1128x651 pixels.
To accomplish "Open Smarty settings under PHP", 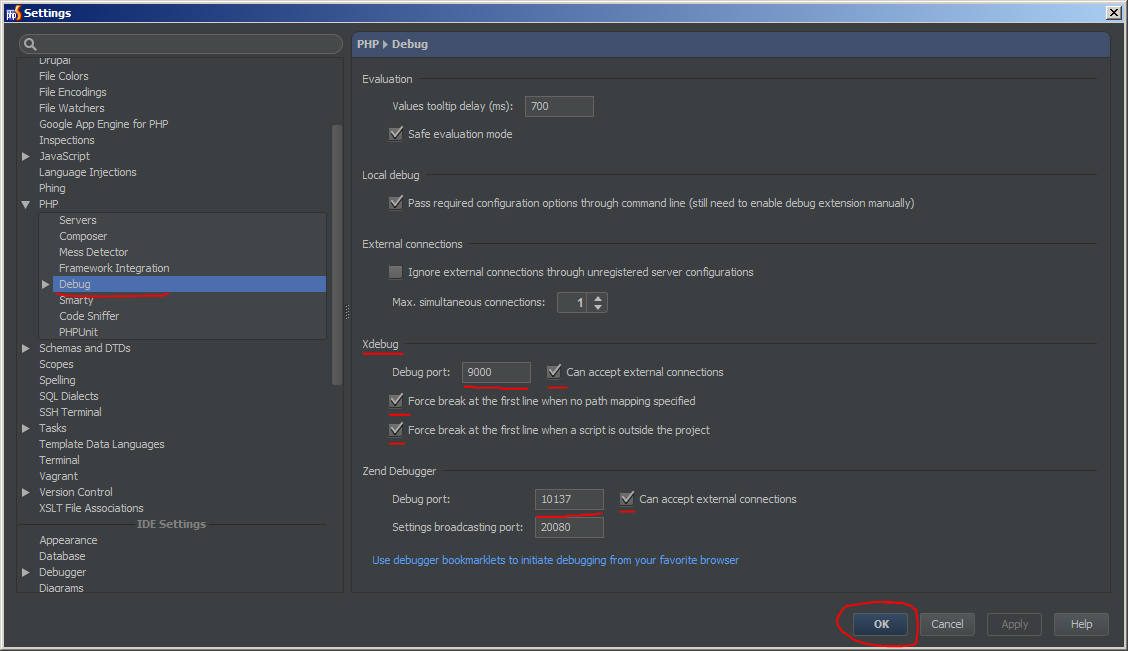I will (x=76, y=300).
